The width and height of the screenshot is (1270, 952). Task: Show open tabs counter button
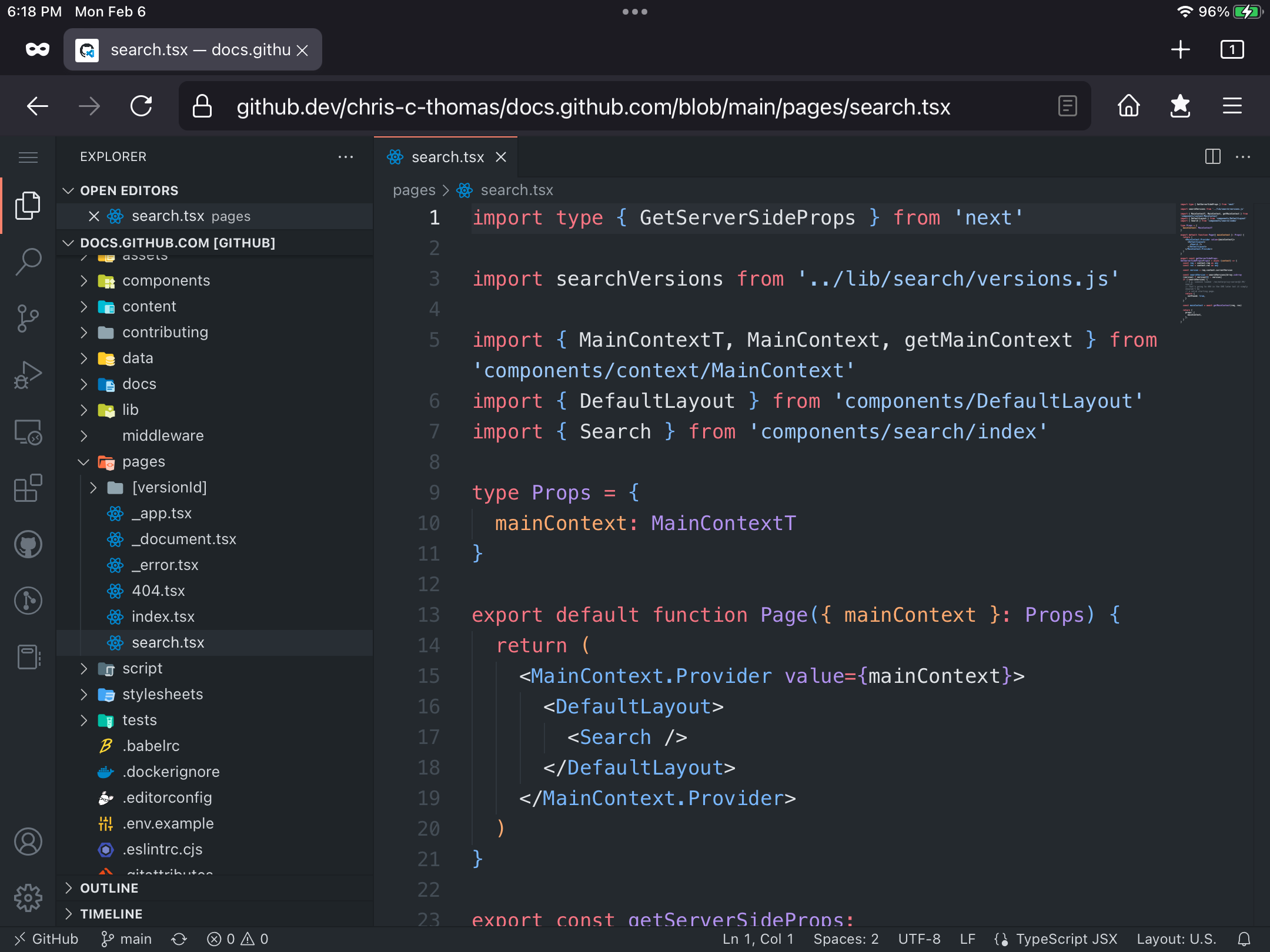pos(1232,49)
